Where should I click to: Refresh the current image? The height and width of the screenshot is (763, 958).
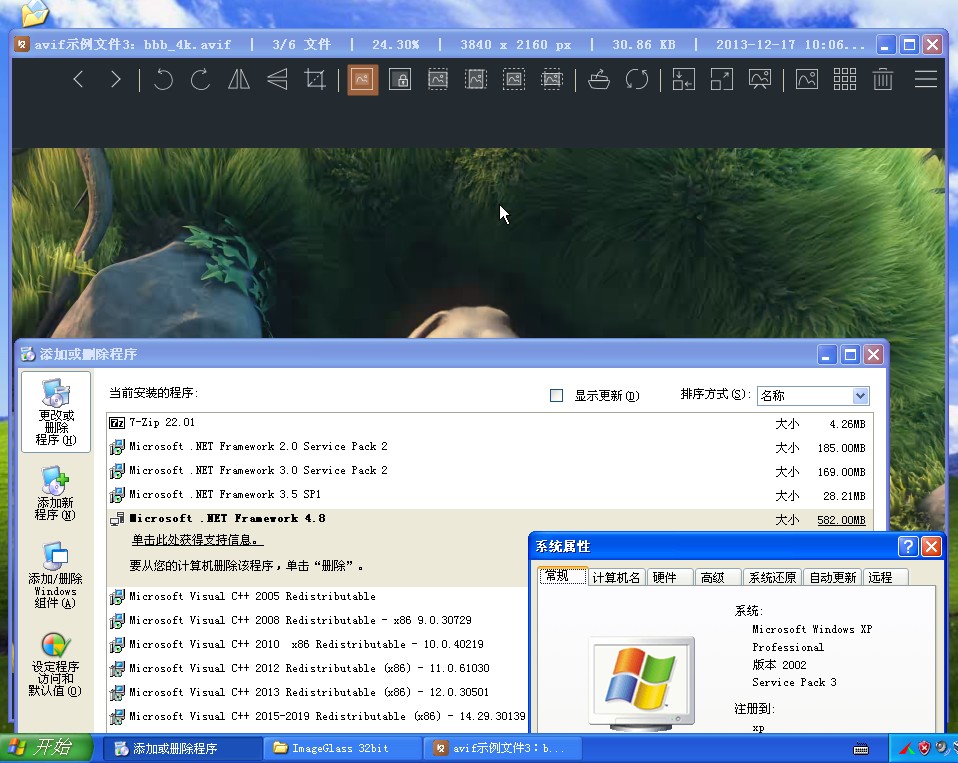pyautogui.click(x=637, y=79)
